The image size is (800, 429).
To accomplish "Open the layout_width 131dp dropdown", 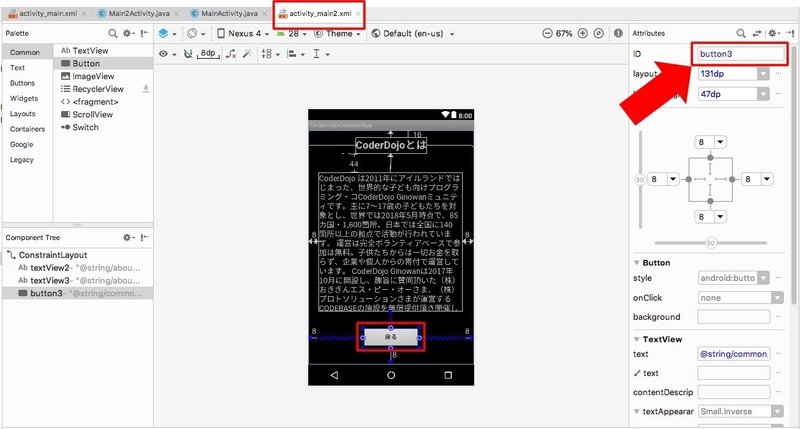I will [763, 74].
